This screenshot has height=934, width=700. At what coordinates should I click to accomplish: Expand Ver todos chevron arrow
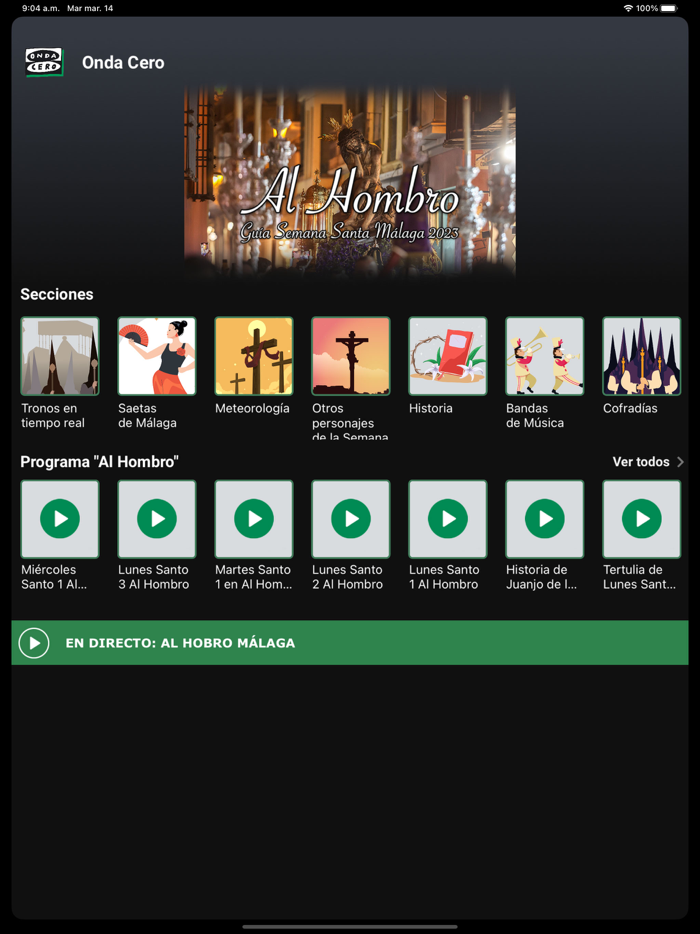(x=680, y=462)
